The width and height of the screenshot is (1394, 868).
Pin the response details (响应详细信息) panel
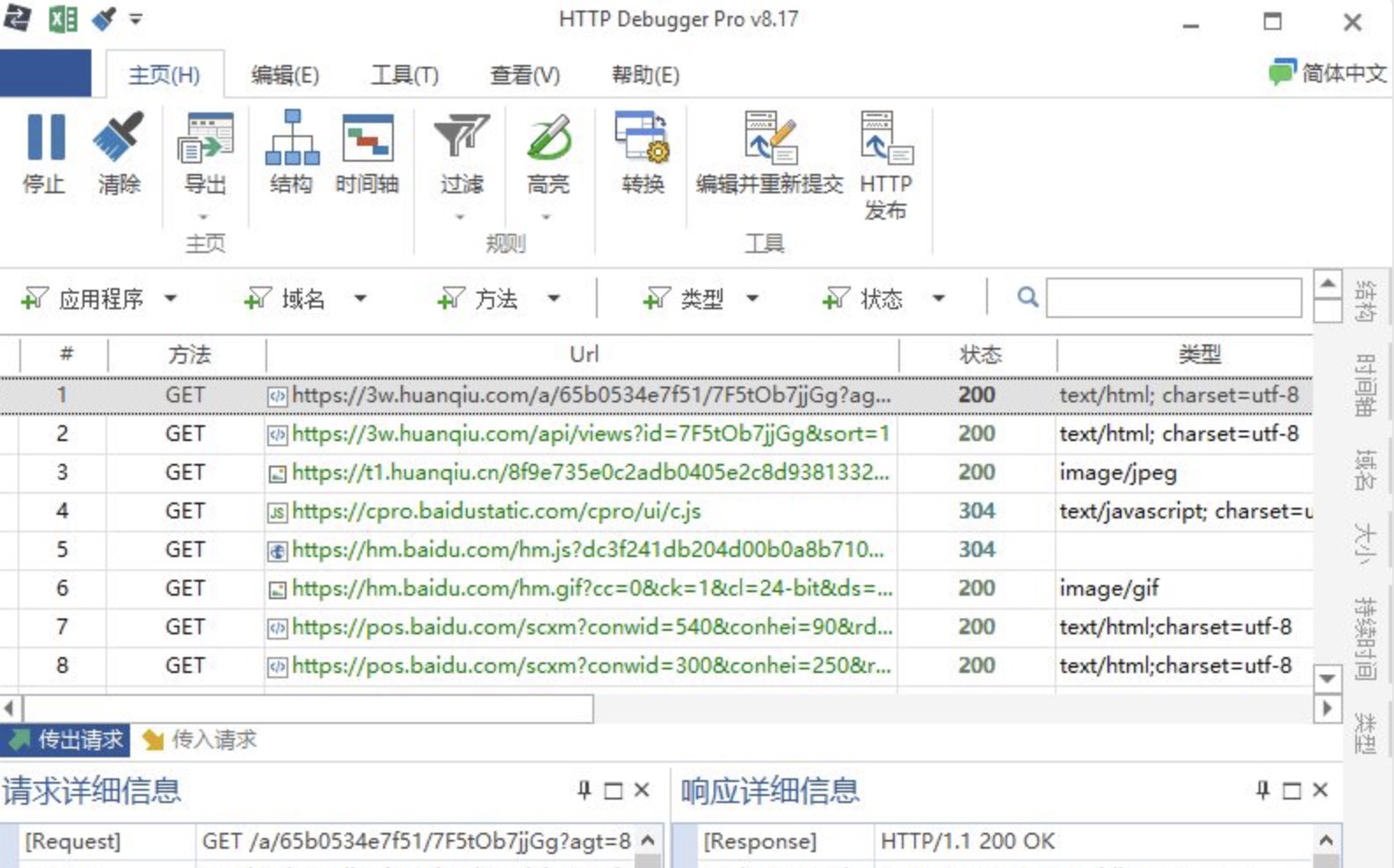1262,791
